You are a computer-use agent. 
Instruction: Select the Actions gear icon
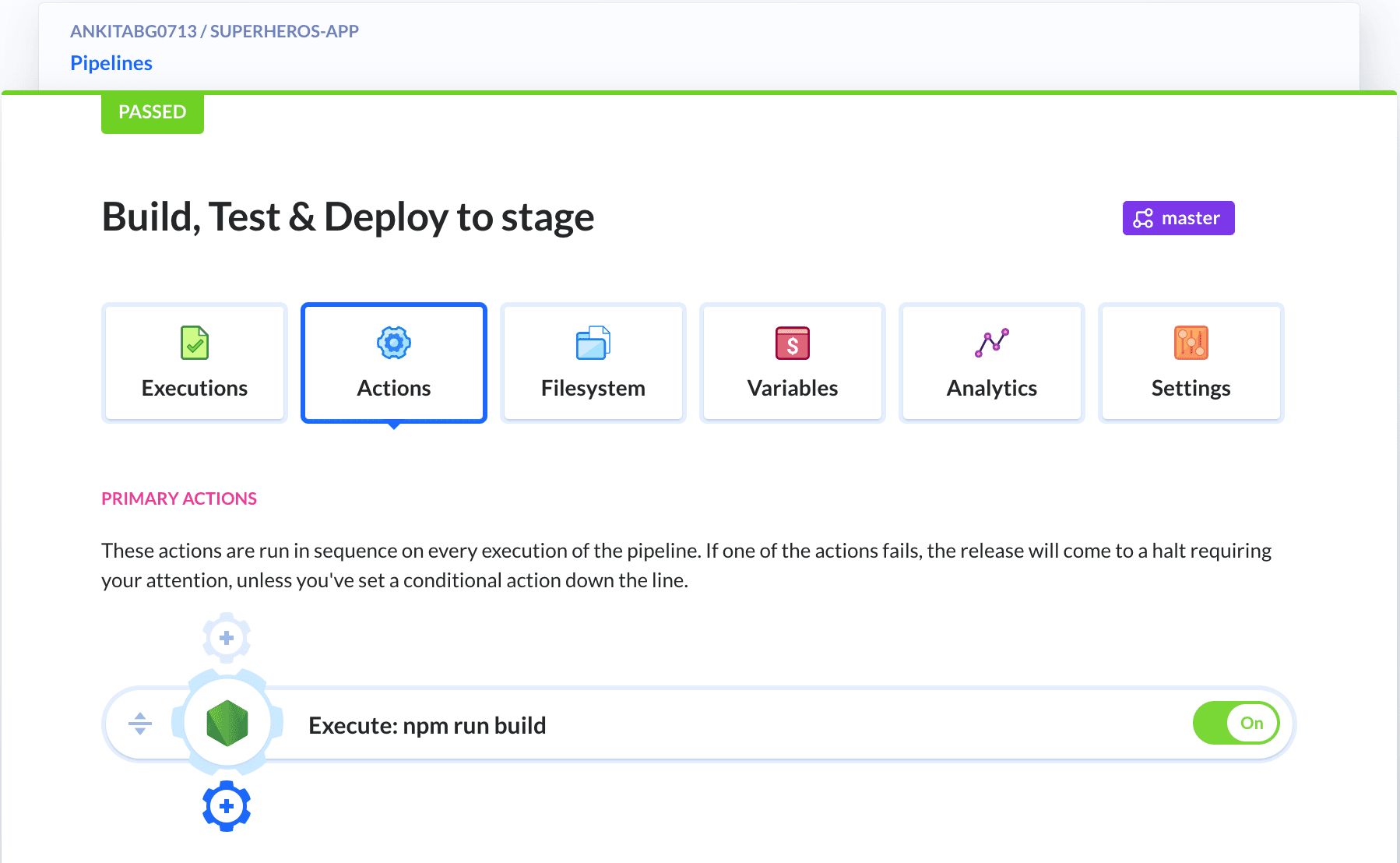pos(393,342)
